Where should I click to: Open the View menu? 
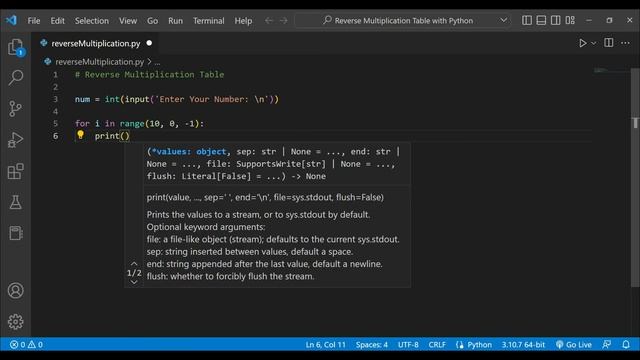[128, 20]
